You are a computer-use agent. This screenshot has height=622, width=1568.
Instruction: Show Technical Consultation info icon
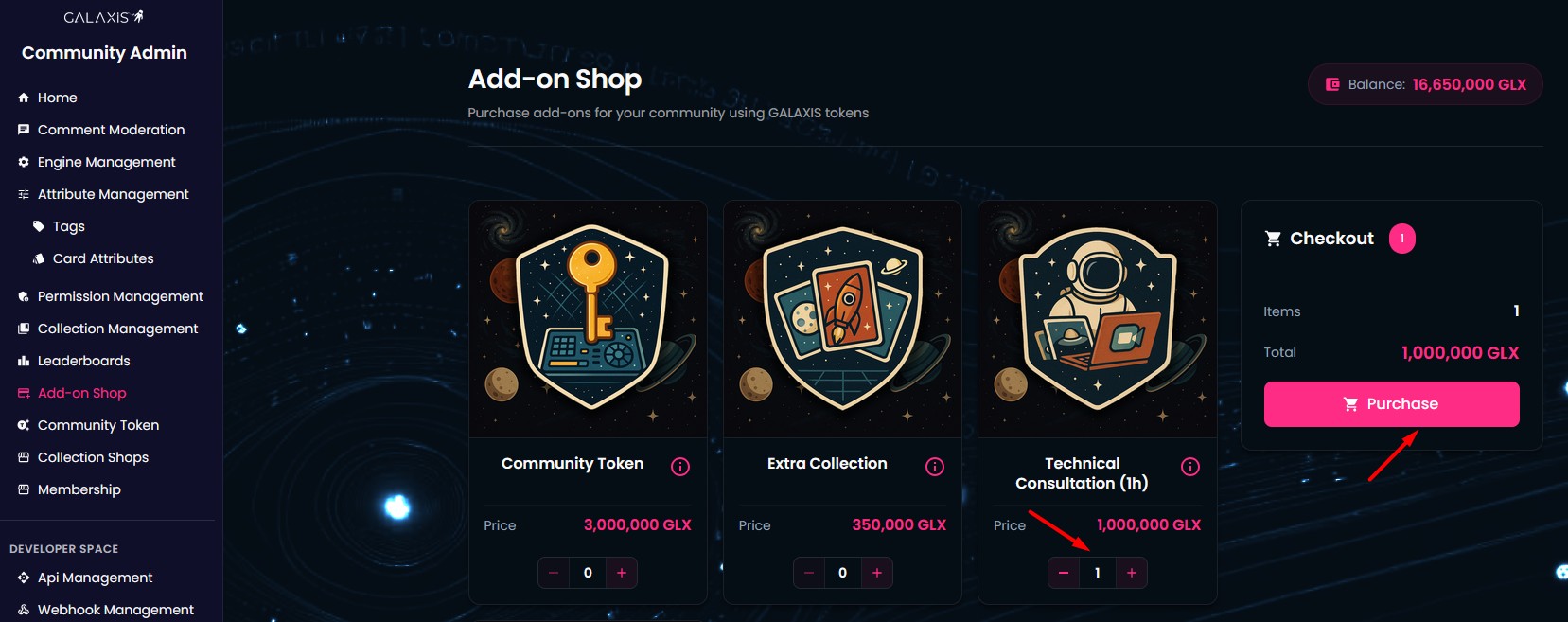(x=1190, y=467)
